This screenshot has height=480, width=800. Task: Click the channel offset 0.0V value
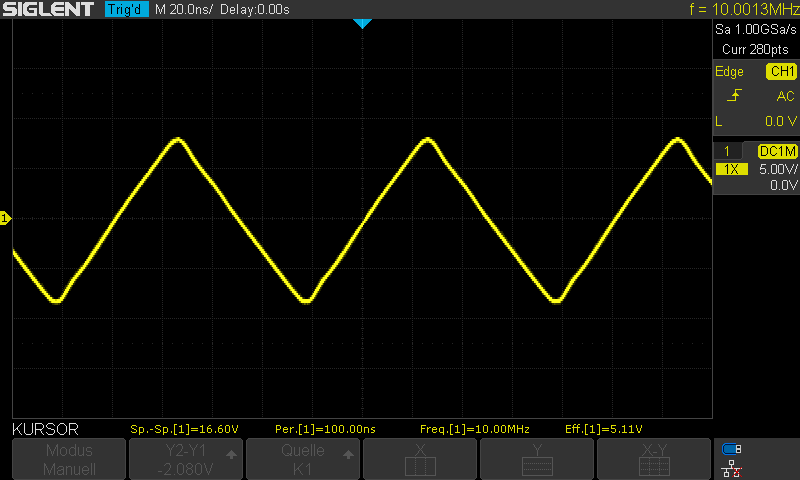pyautogui.click(x=784, y=185)
